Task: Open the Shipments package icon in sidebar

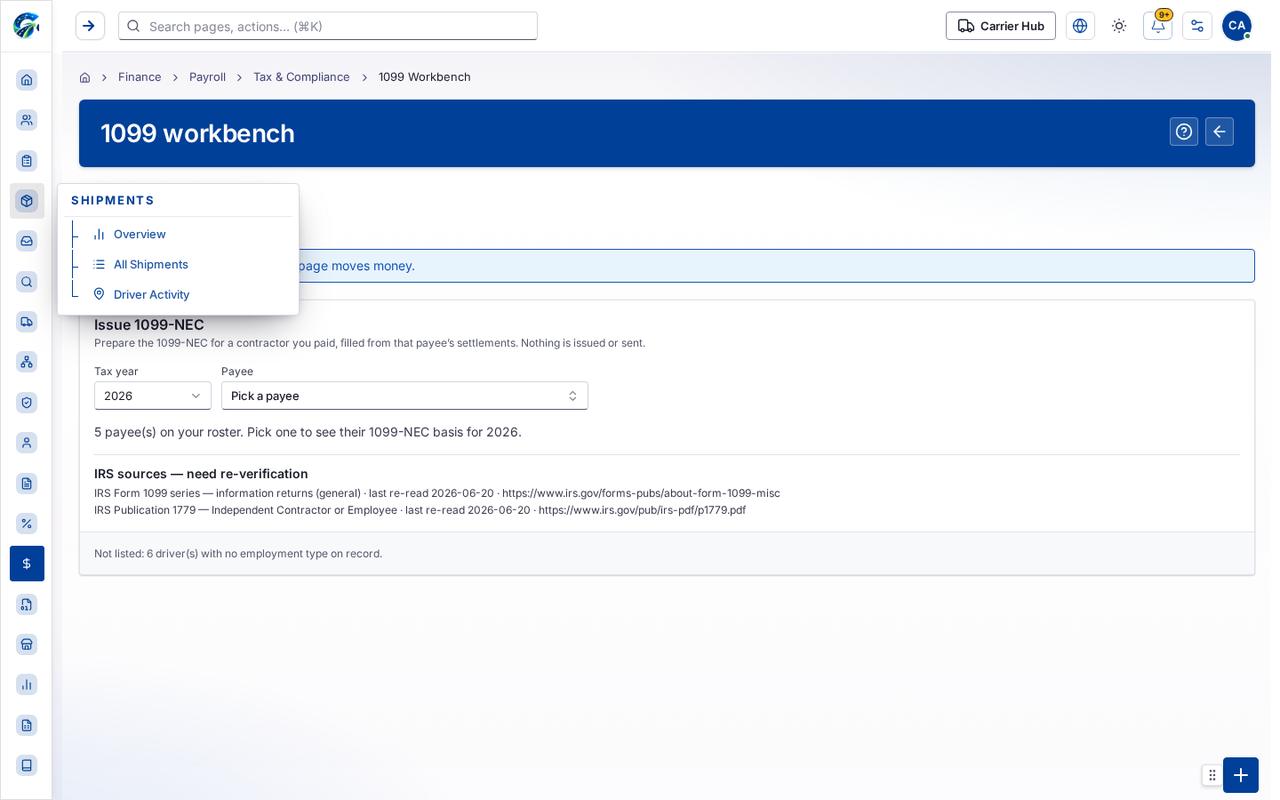Action: 27,201
